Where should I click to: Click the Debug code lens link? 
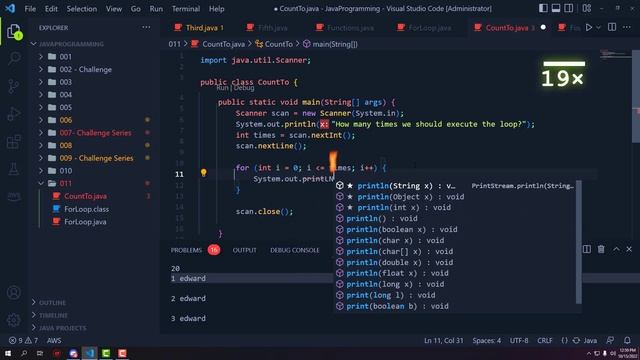pos(244,88)
